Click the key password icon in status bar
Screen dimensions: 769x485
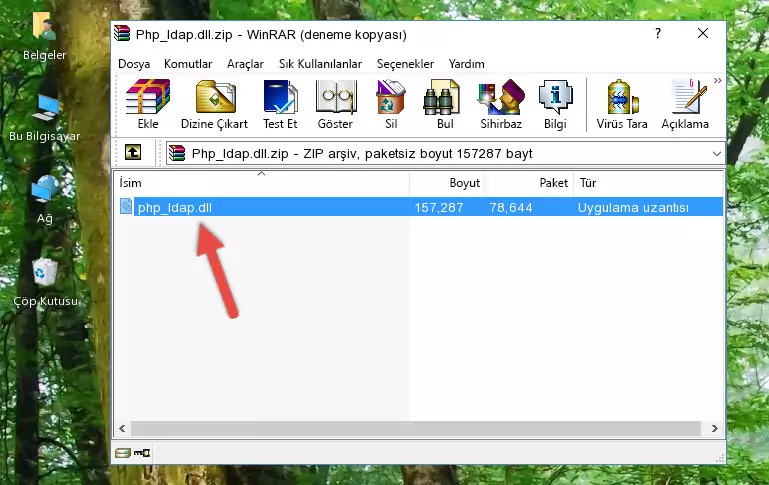point(142,453)
